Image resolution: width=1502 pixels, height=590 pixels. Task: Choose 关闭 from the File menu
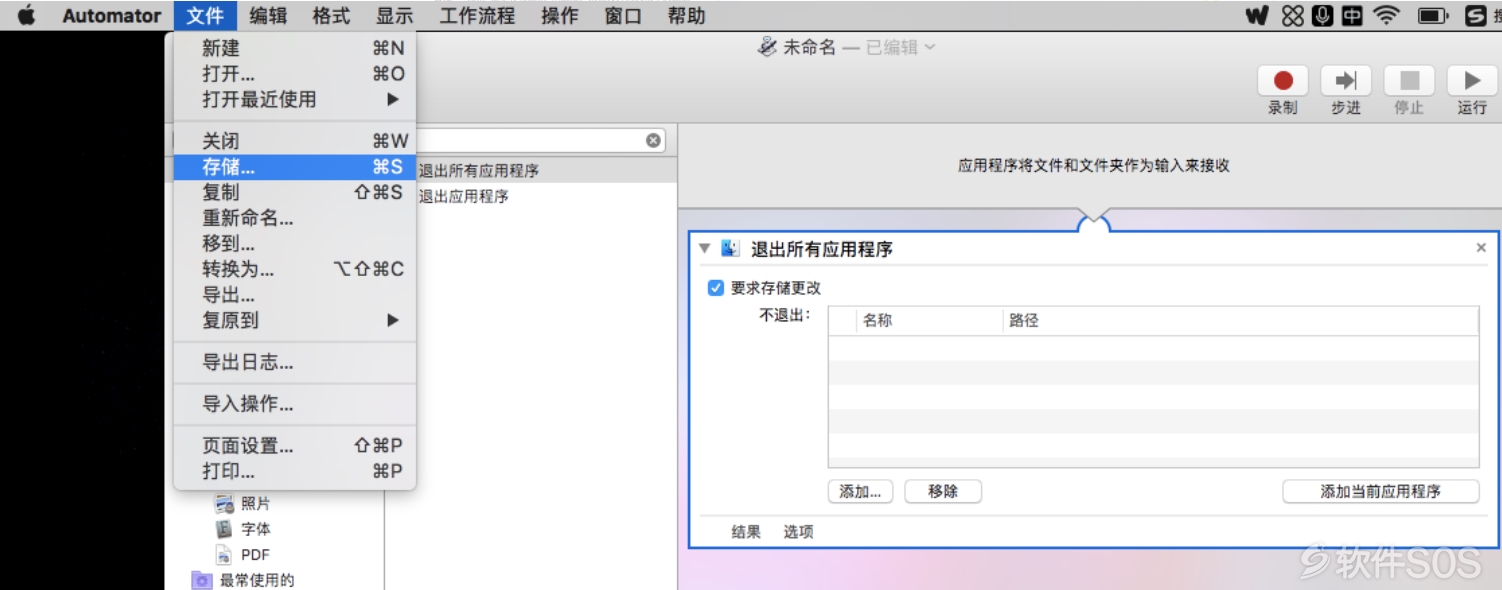click(295, 141)
